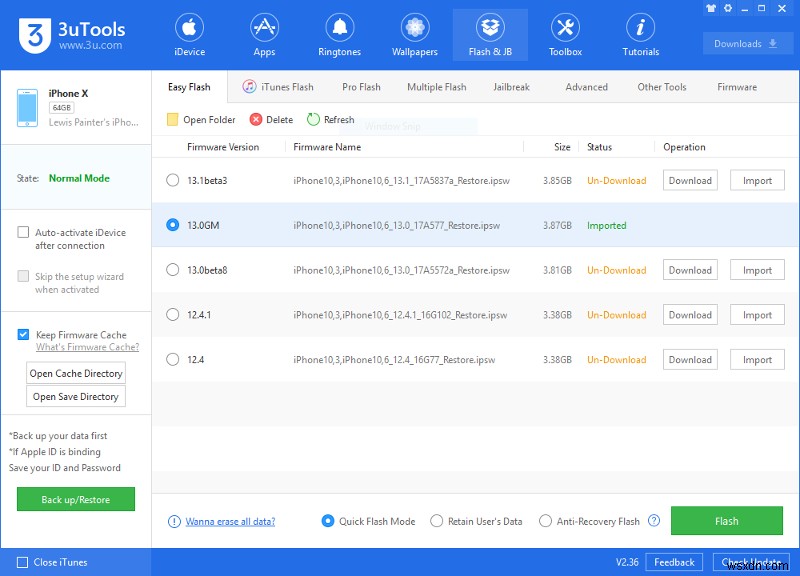Import firmware for 12.4 row
The height and width of the screenshot is (576, 800).
(757, 360)
